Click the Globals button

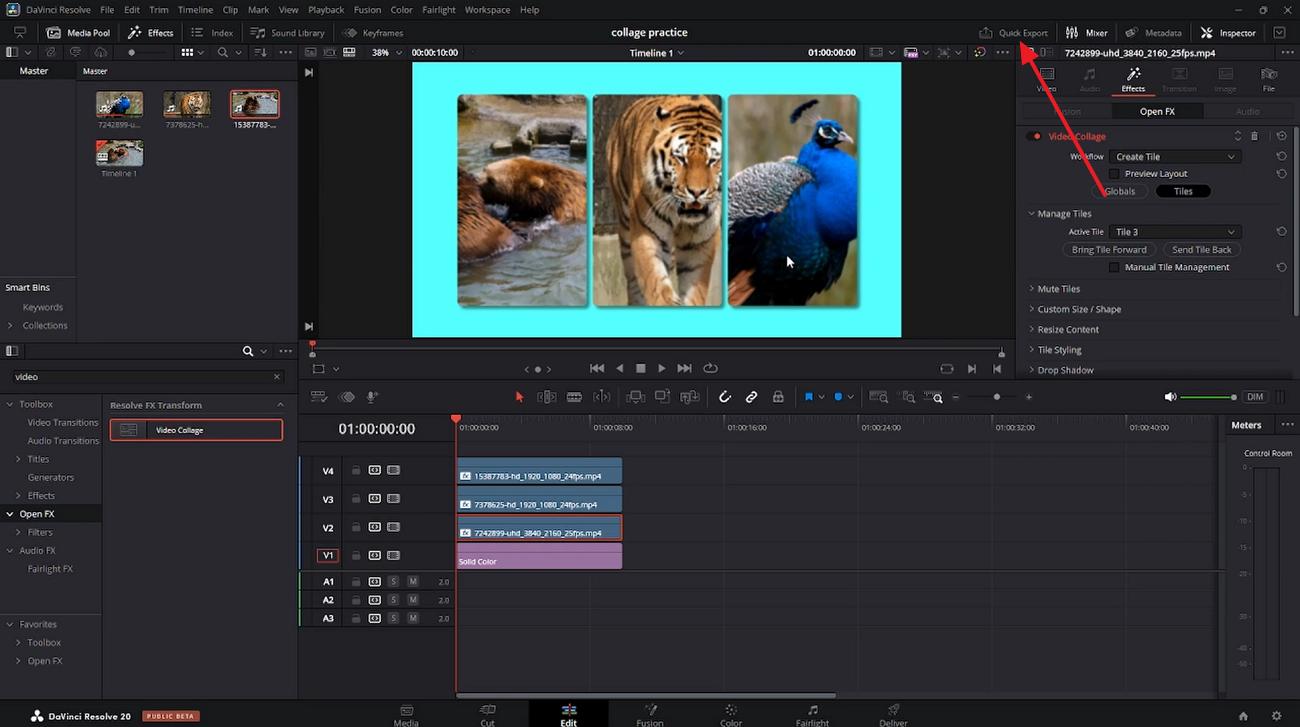tap(1119, 191)
